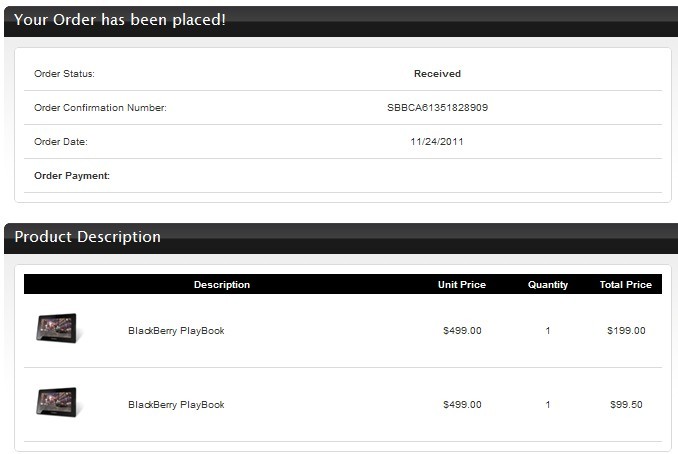This screenshot has width=678, height=454.
Task: Click the order confirmation number SBBCA61351828909
Action: (437, 108)
